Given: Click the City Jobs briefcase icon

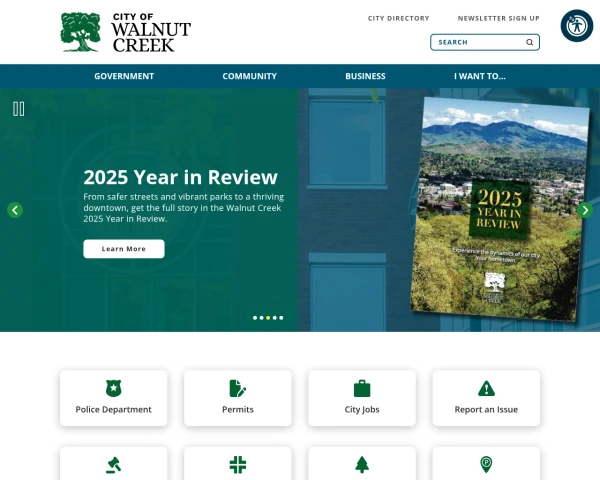Looking at the screenshot, I should [362, 389].
